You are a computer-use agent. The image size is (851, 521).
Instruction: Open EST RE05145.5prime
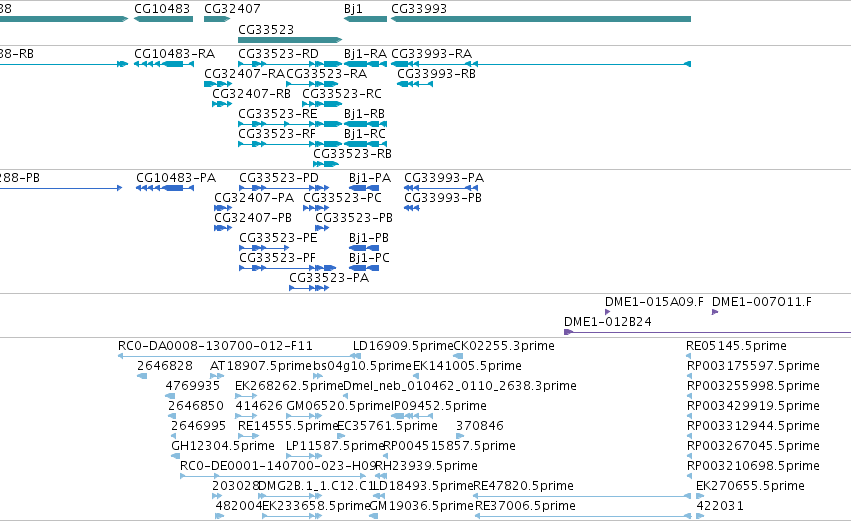(x=689, y=357)
